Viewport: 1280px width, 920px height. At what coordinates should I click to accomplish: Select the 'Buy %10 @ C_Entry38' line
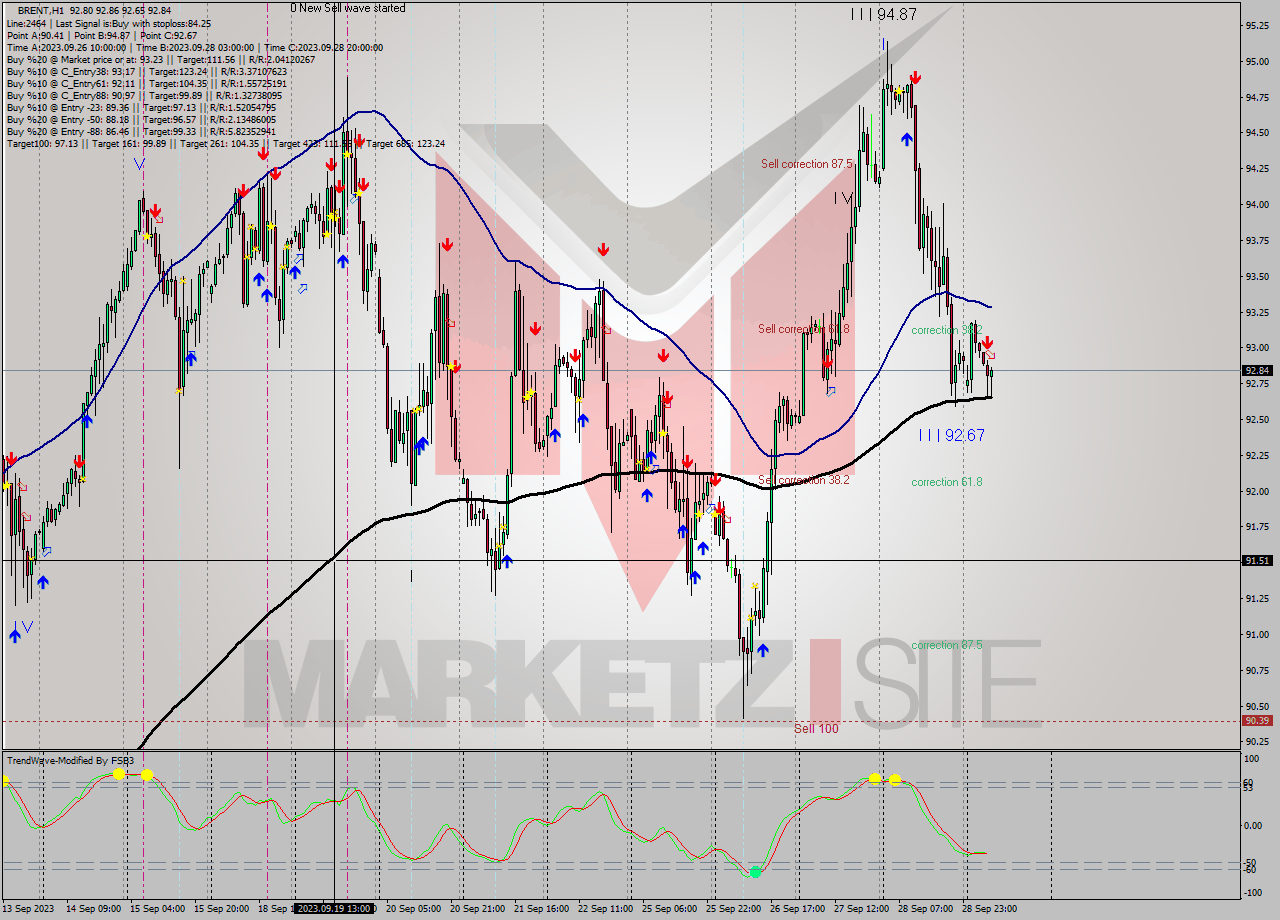click(x=147, y=71)
